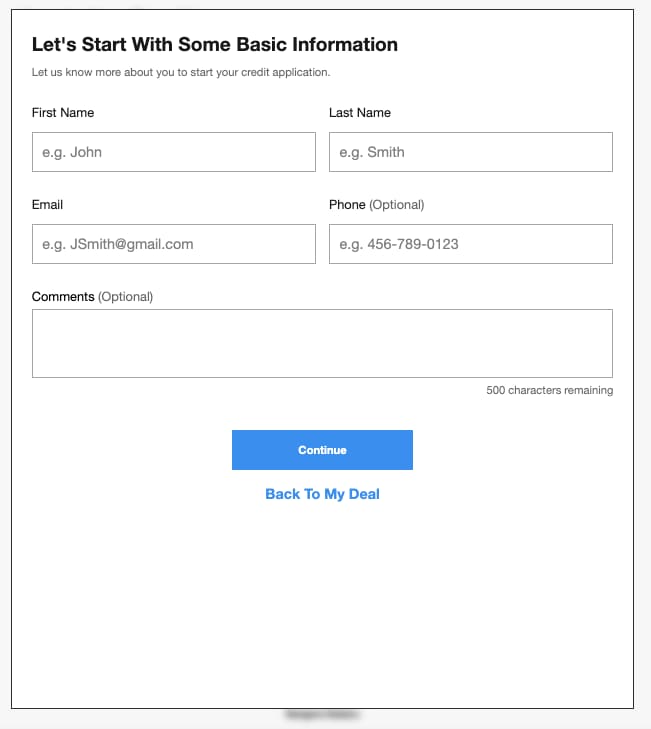The image size is (651, 729).
Task: Click empty dialog area below Back link
Action: 322,604
